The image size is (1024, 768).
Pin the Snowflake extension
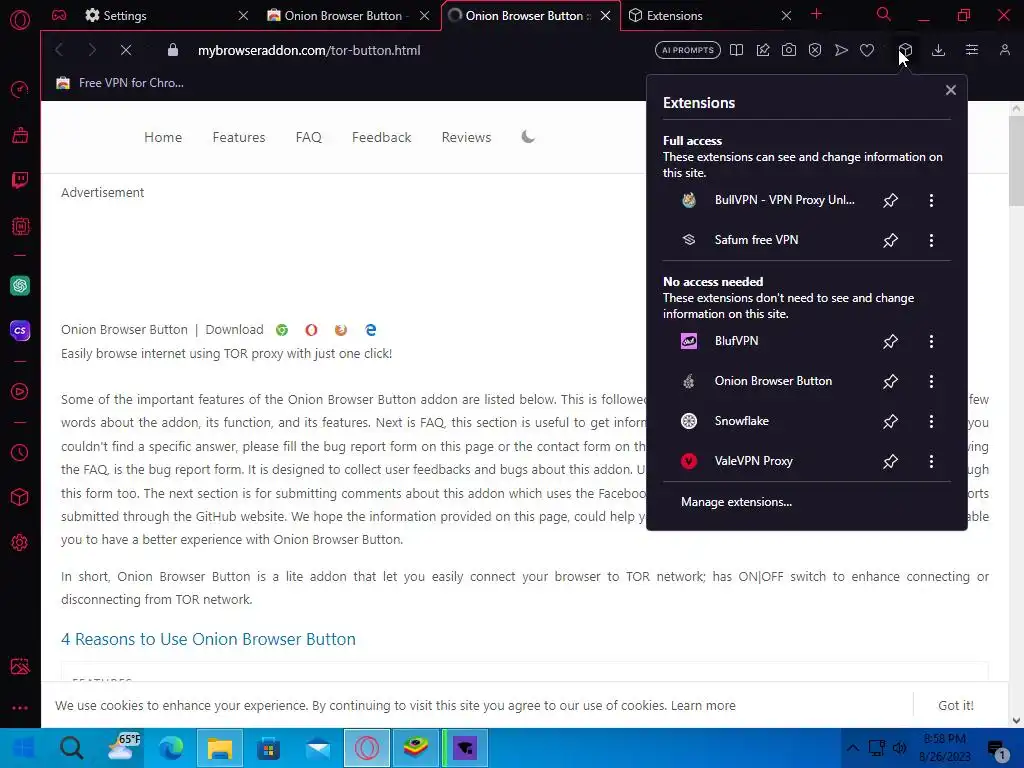tap(890, 421)
